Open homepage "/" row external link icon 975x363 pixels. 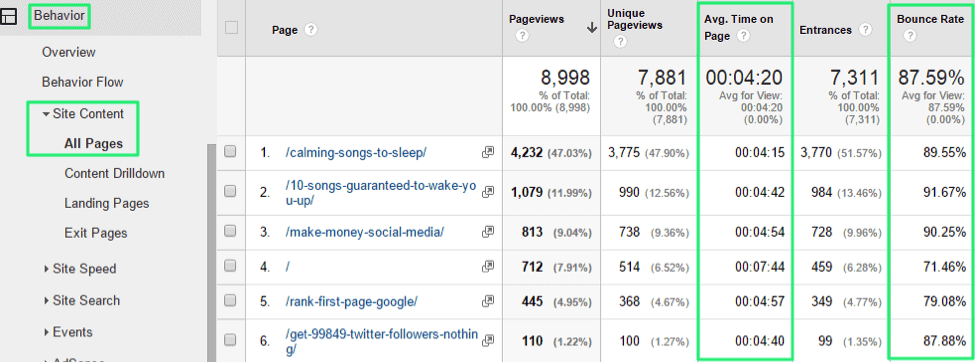[x=488, y=266]
